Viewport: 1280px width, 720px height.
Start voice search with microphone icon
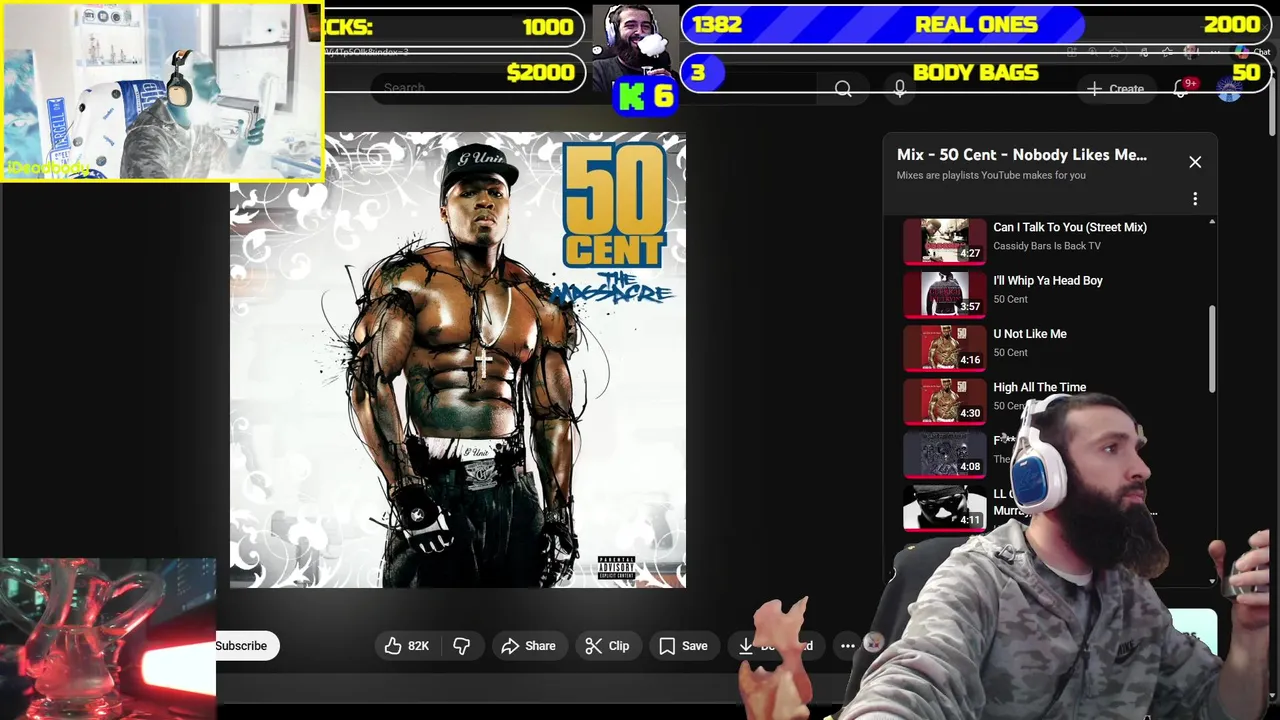899,89
